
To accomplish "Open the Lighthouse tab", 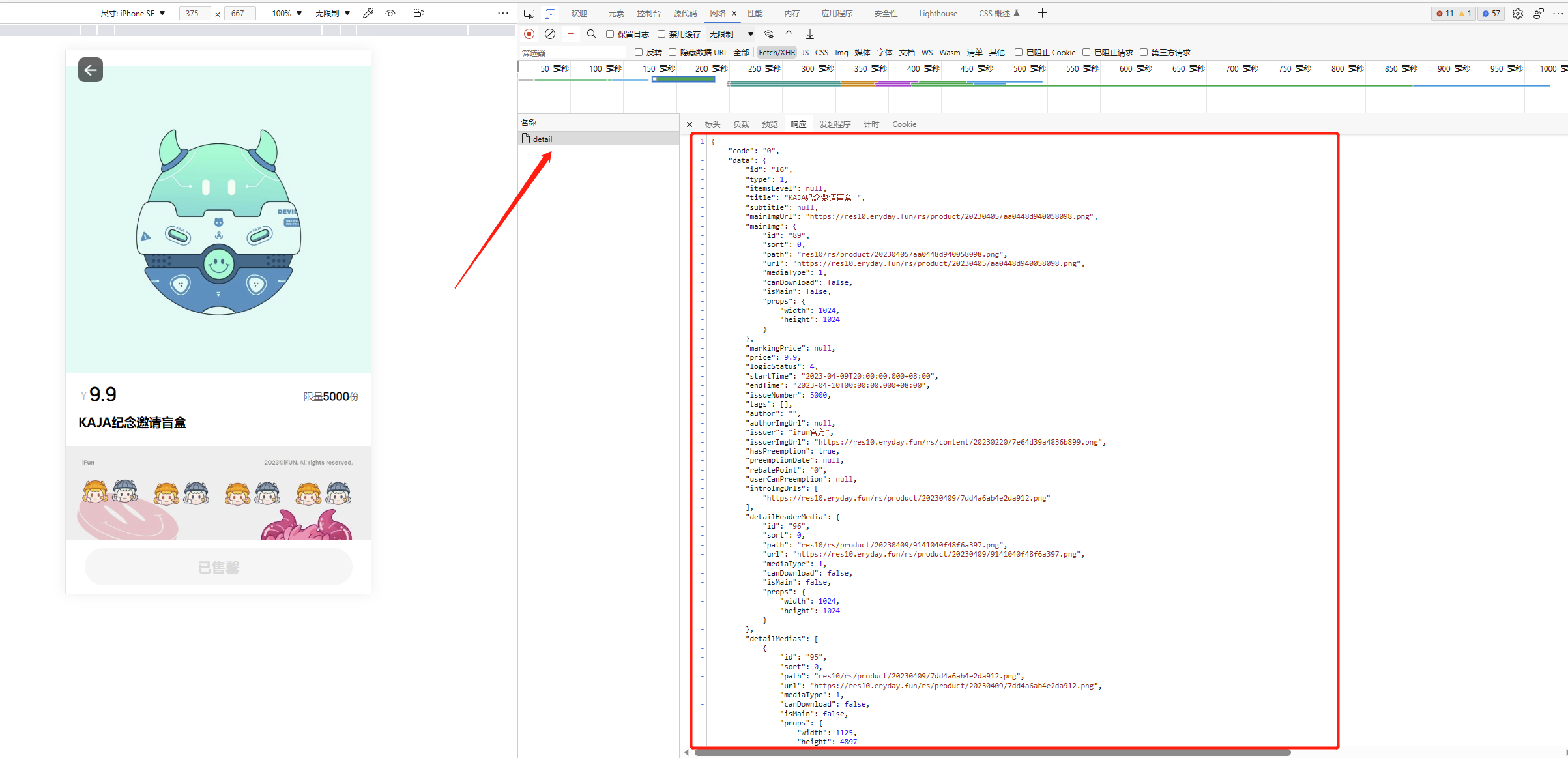I will click(x=938, y=14).
